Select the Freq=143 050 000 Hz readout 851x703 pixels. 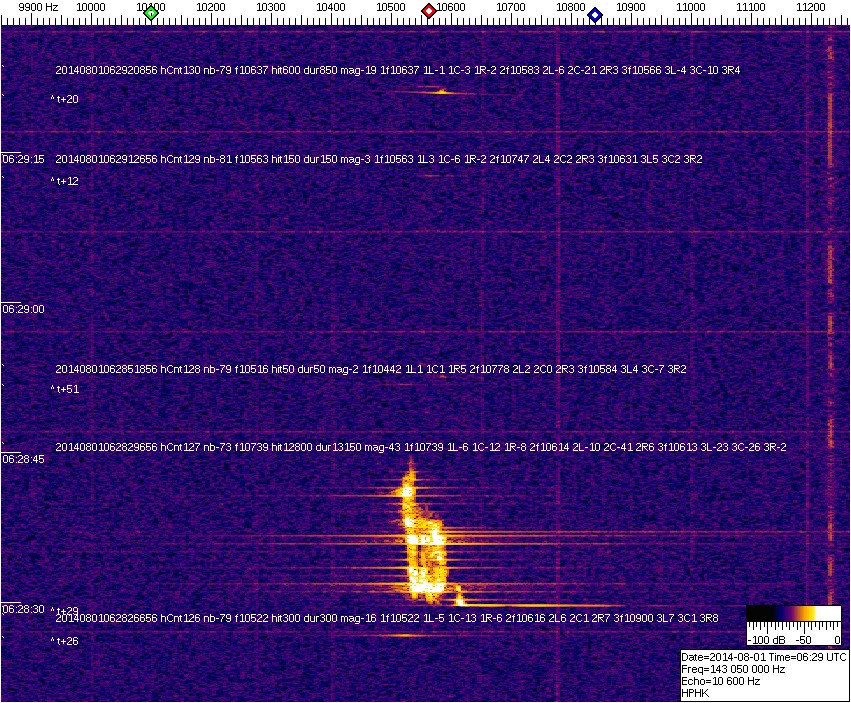(733, 669)
